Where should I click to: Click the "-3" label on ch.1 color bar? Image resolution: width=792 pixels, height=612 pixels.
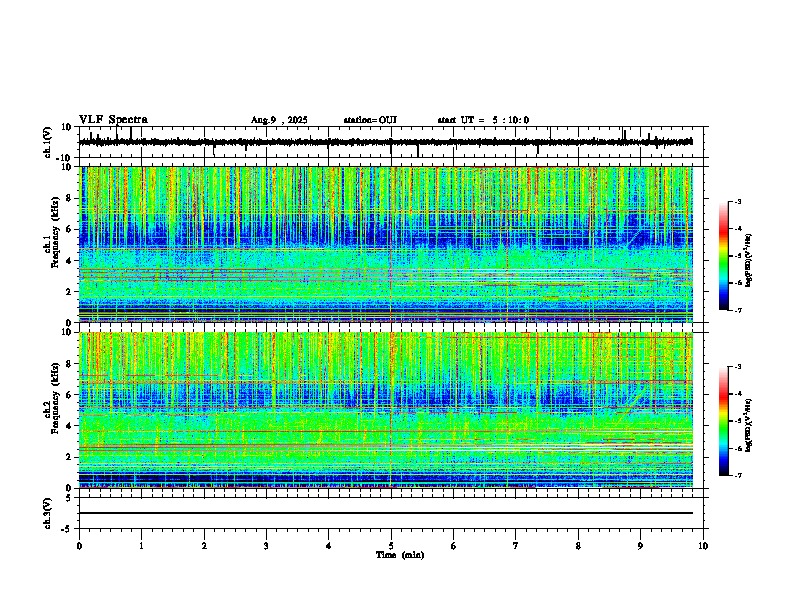(x=738, y=202)
